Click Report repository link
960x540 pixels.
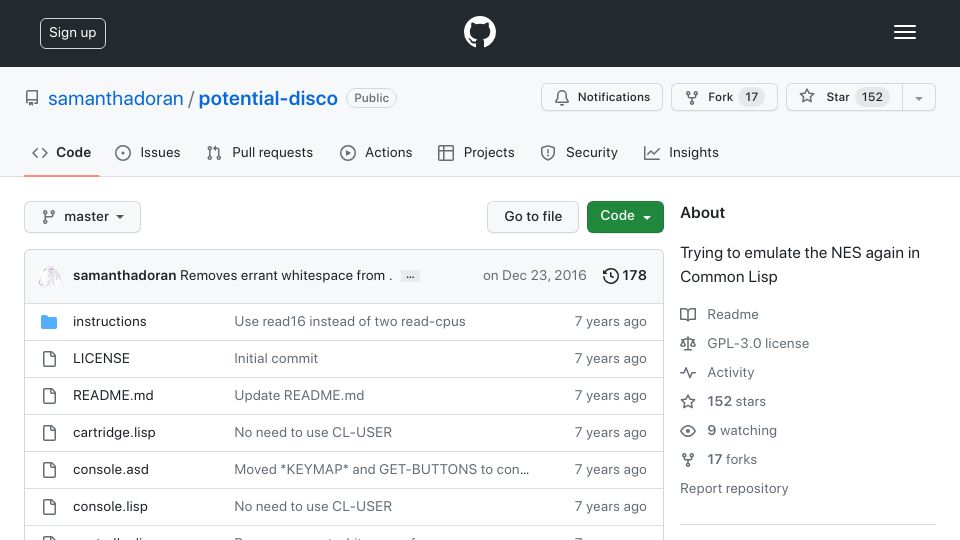click(x=734, y=489)
